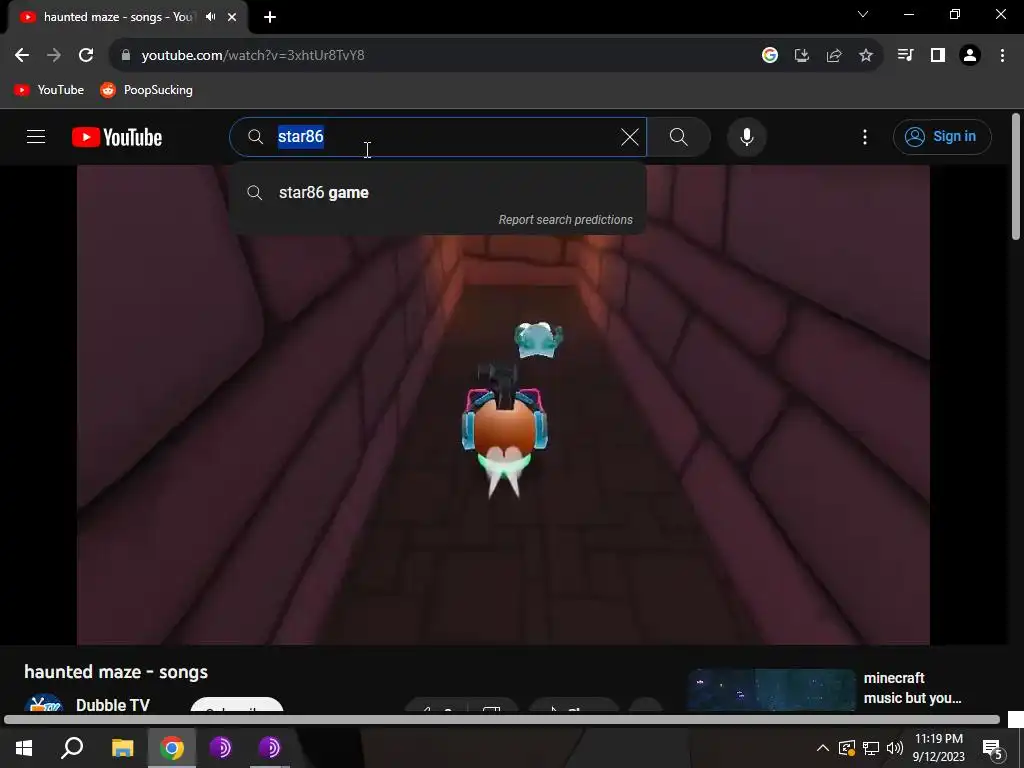Open the PoopSucking bookmark
Image resolution: width=1024 pixels, height=768 pixels.
(x=146, y=90)
